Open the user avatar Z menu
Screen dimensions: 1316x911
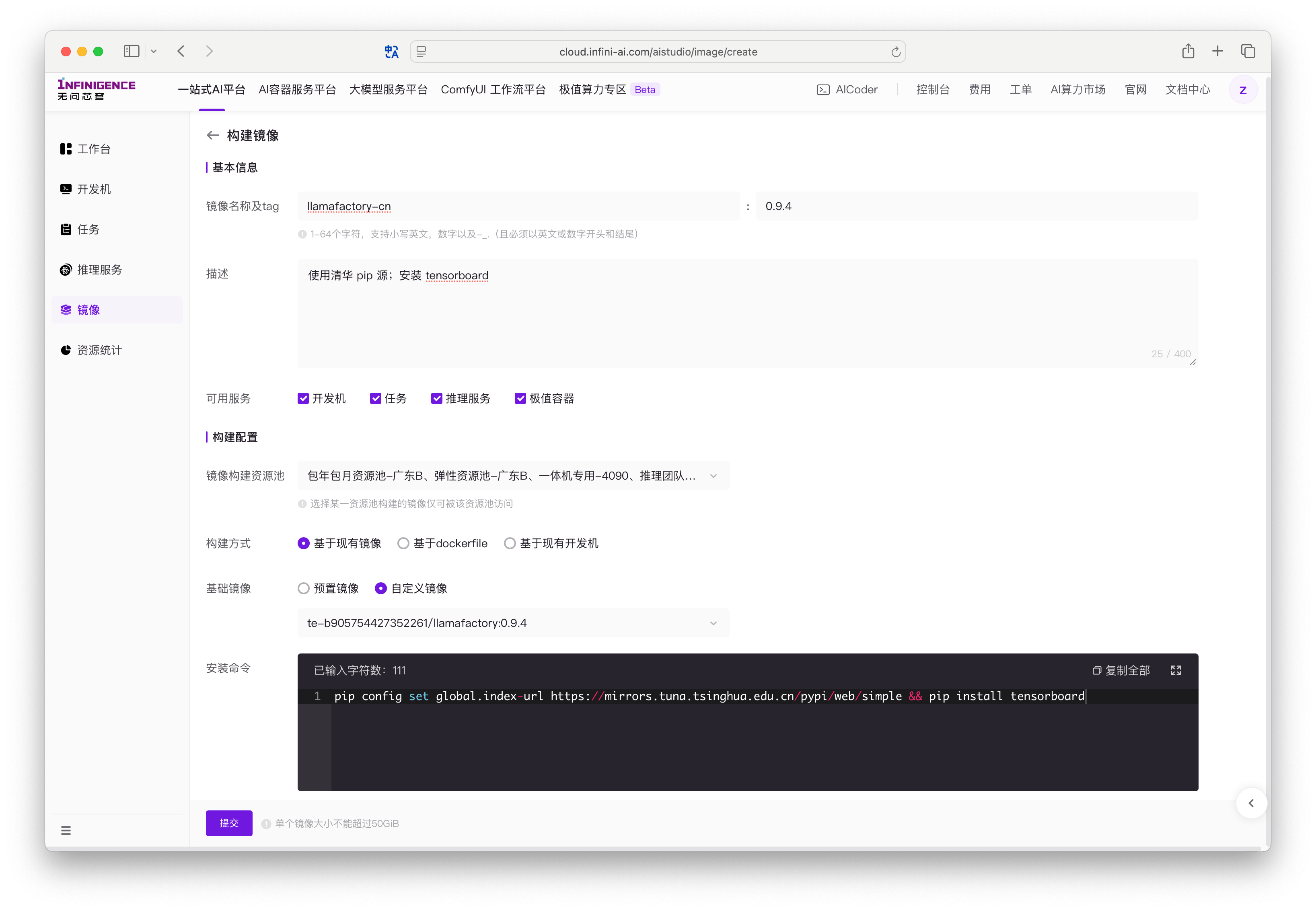pyautogui.click(x=1243, y=90)
